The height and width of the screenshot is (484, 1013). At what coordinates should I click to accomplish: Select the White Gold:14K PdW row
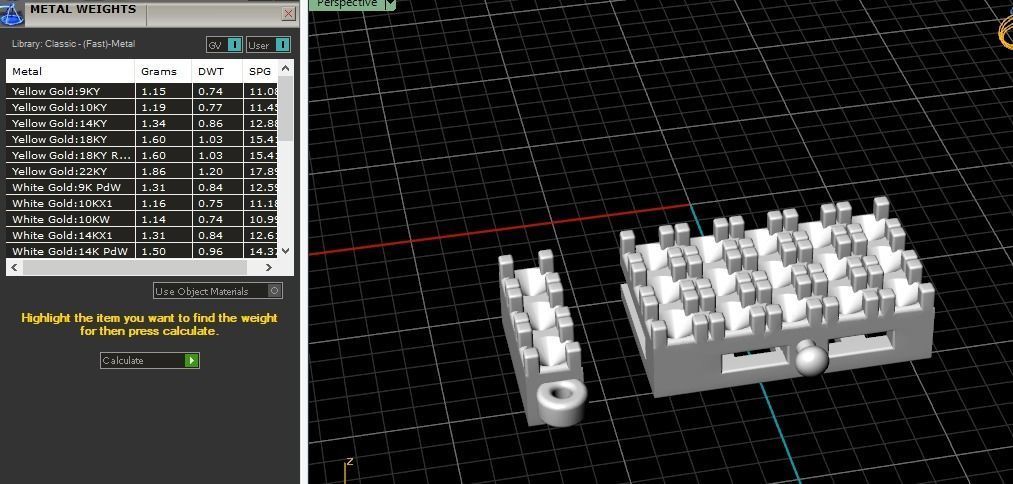[142, 251]
